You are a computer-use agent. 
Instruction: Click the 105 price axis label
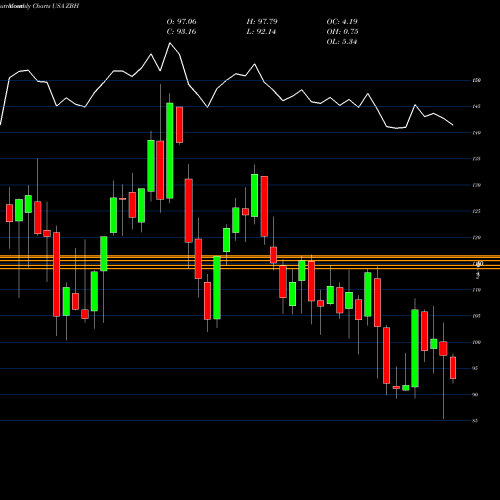point(477,316)
